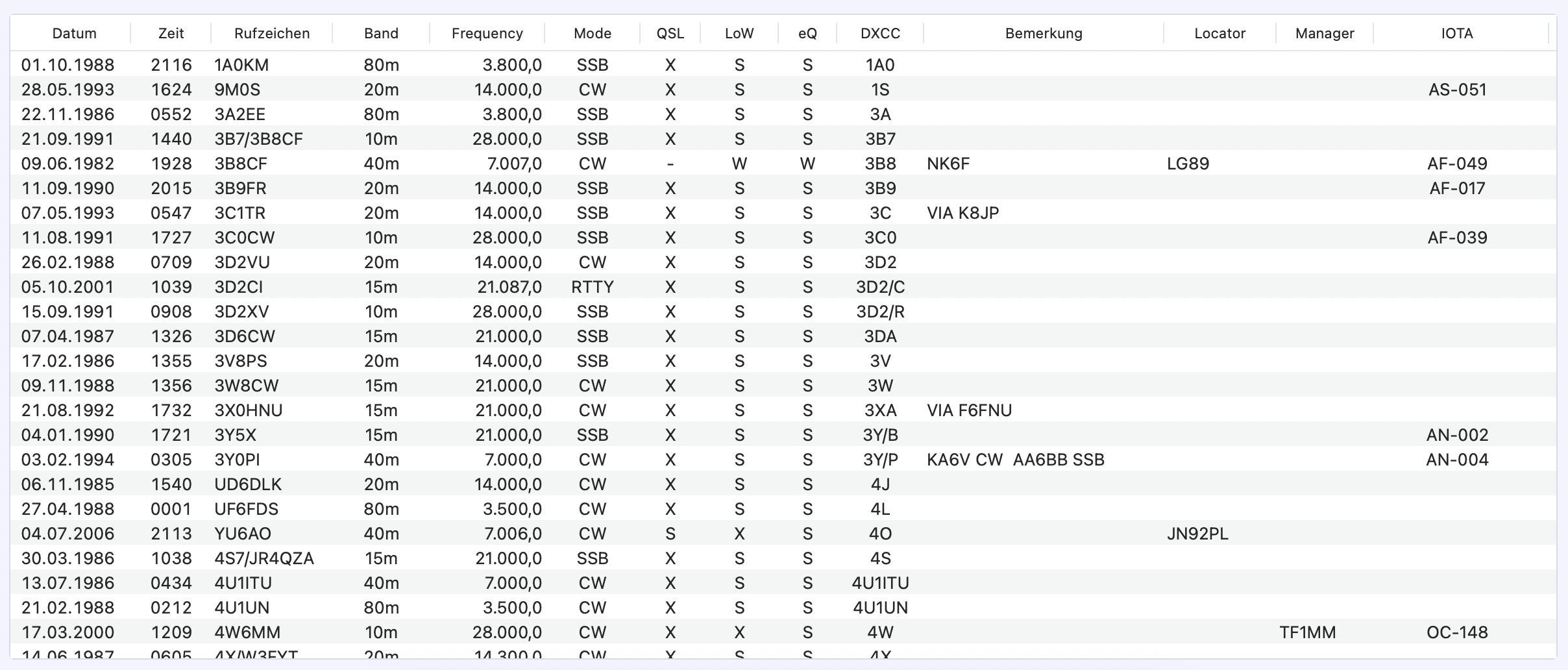Select the row with callsign 1A0KM
The image size is (1568, 670).
click(241, 65)
